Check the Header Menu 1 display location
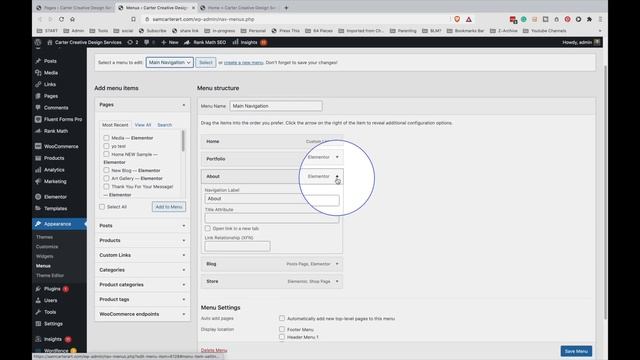 282,337
